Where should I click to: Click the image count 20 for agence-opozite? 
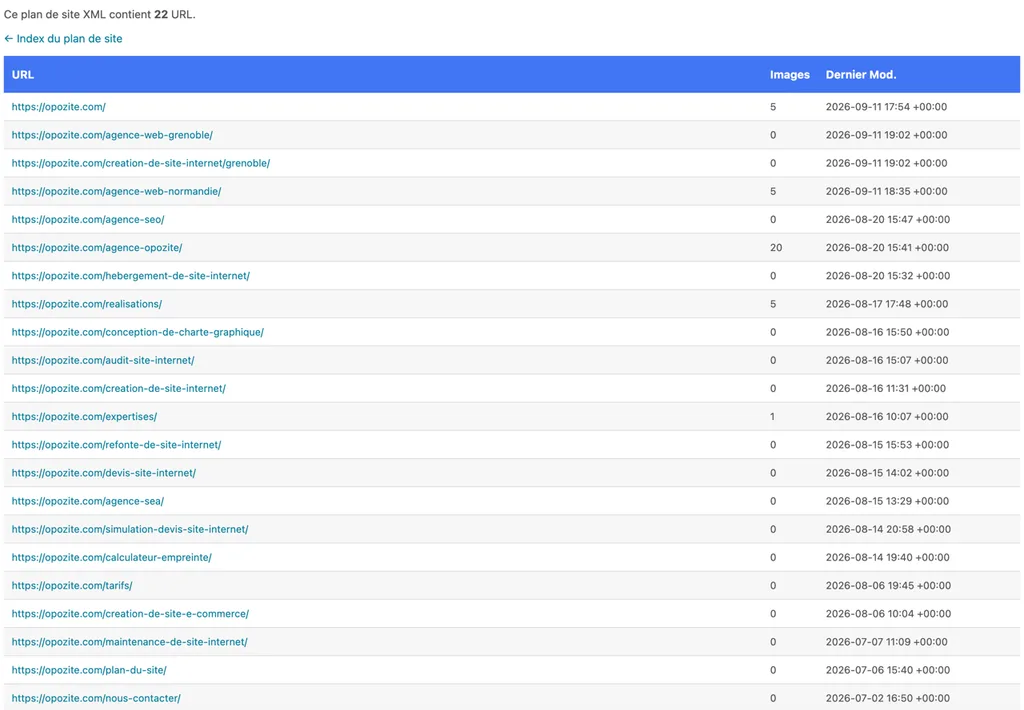776,247
